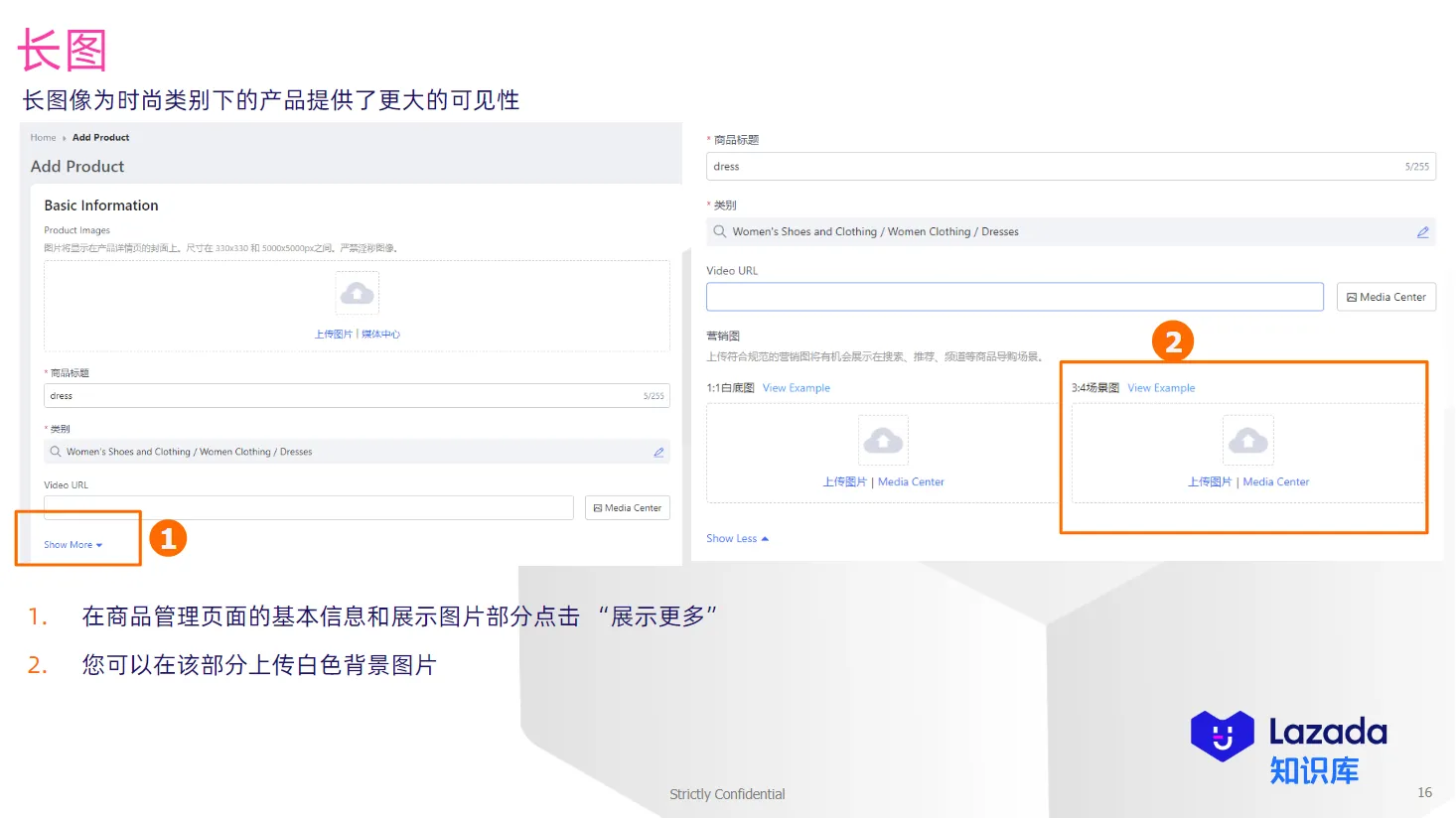
Task: Click the pencil edit icon on the right 类别 field
Action: pos(1422,231)
